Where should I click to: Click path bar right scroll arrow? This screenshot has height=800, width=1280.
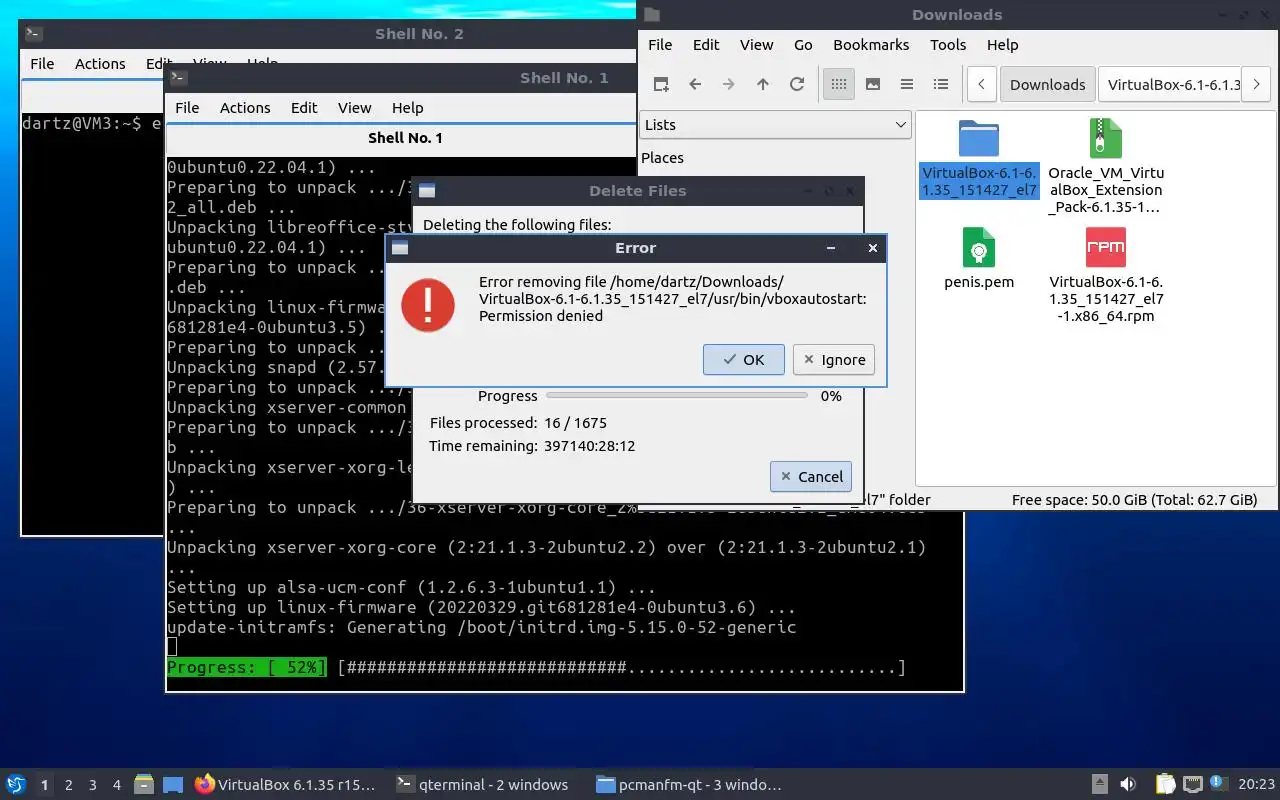click(1256, 85)
